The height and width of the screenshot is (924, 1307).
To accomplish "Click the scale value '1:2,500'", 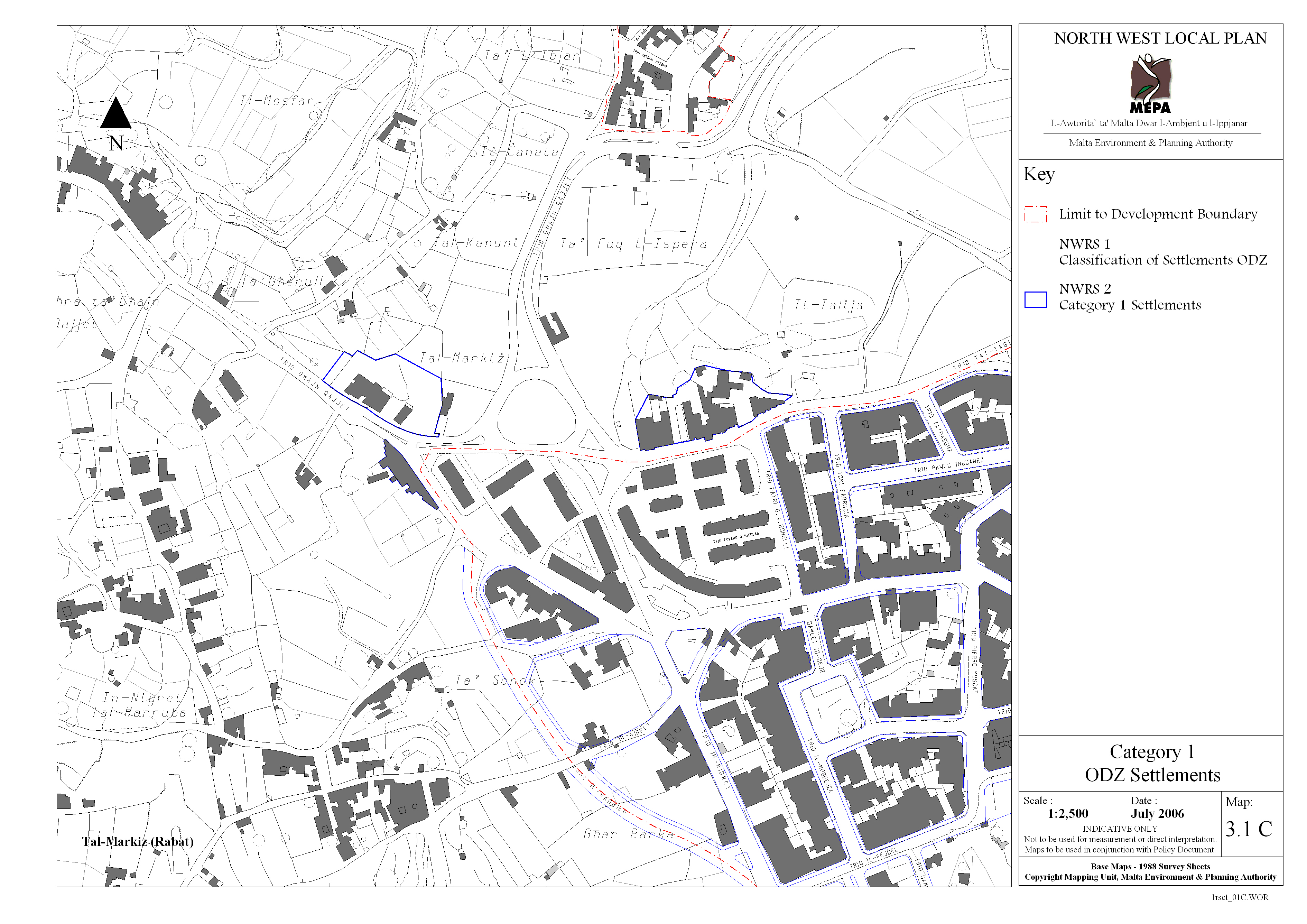I will [x=1068, y=814].
